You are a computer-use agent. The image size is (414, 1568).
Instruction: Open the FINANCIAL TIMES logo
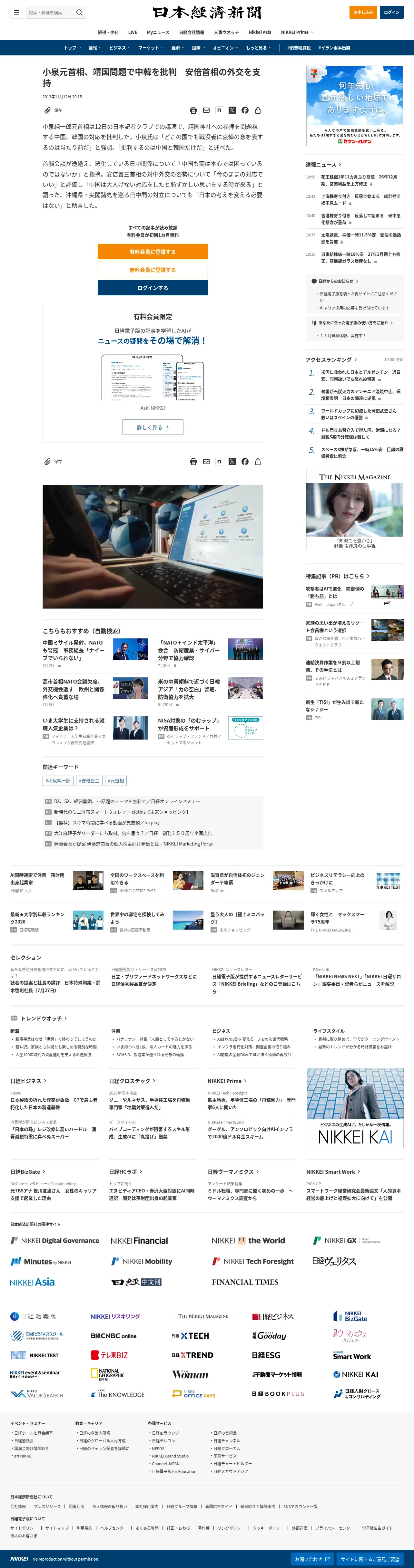(x=245, y=1282)
